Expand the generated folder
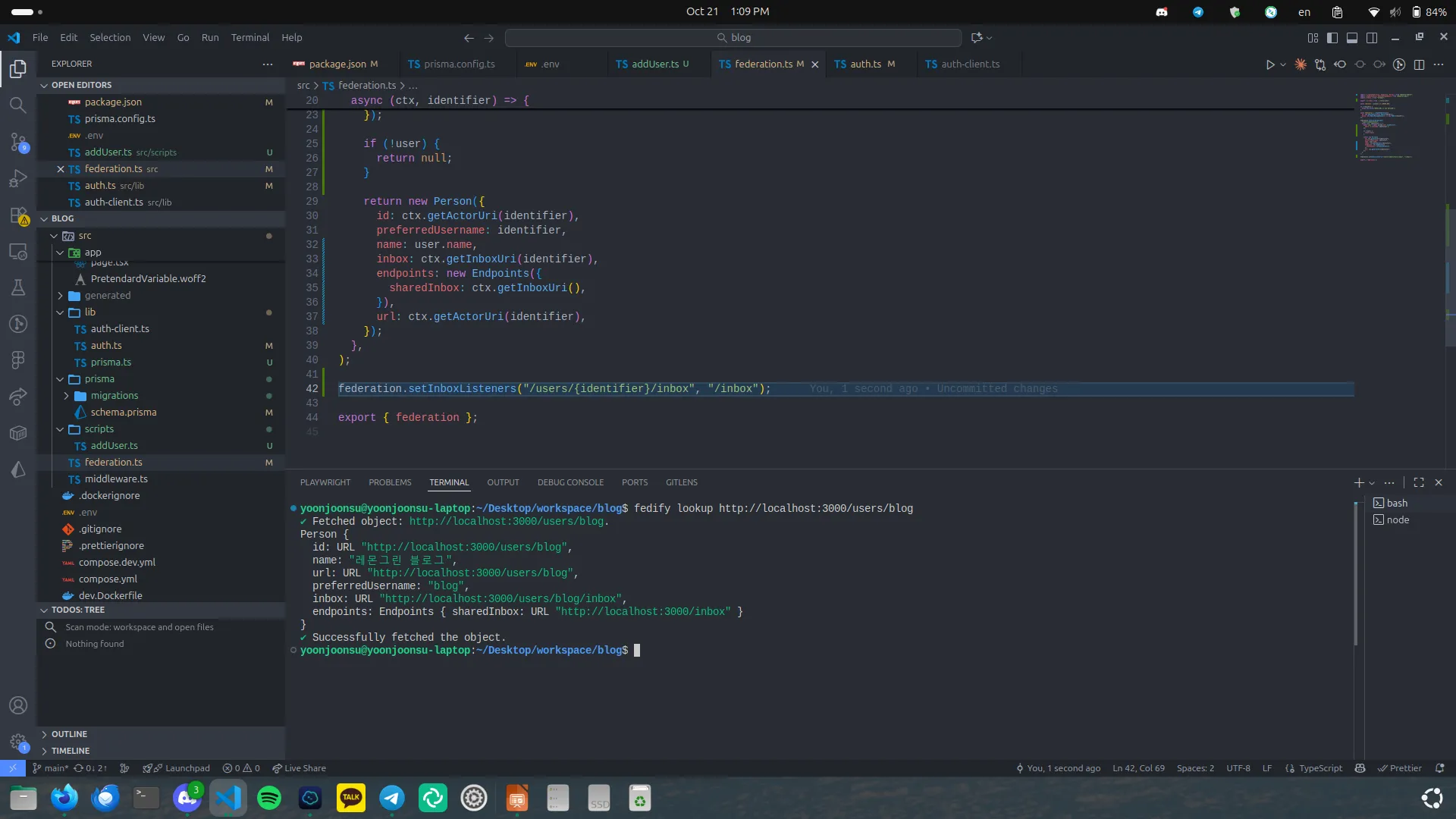Viewport: 1456px width, 819px height. tap(108, 296)
